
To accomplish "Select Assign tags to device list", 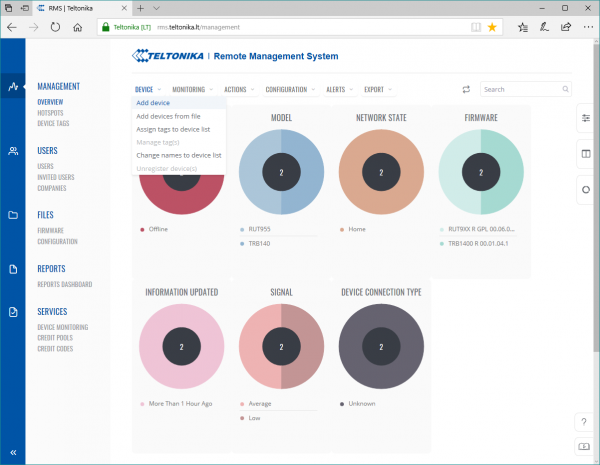I will point(179,129).
